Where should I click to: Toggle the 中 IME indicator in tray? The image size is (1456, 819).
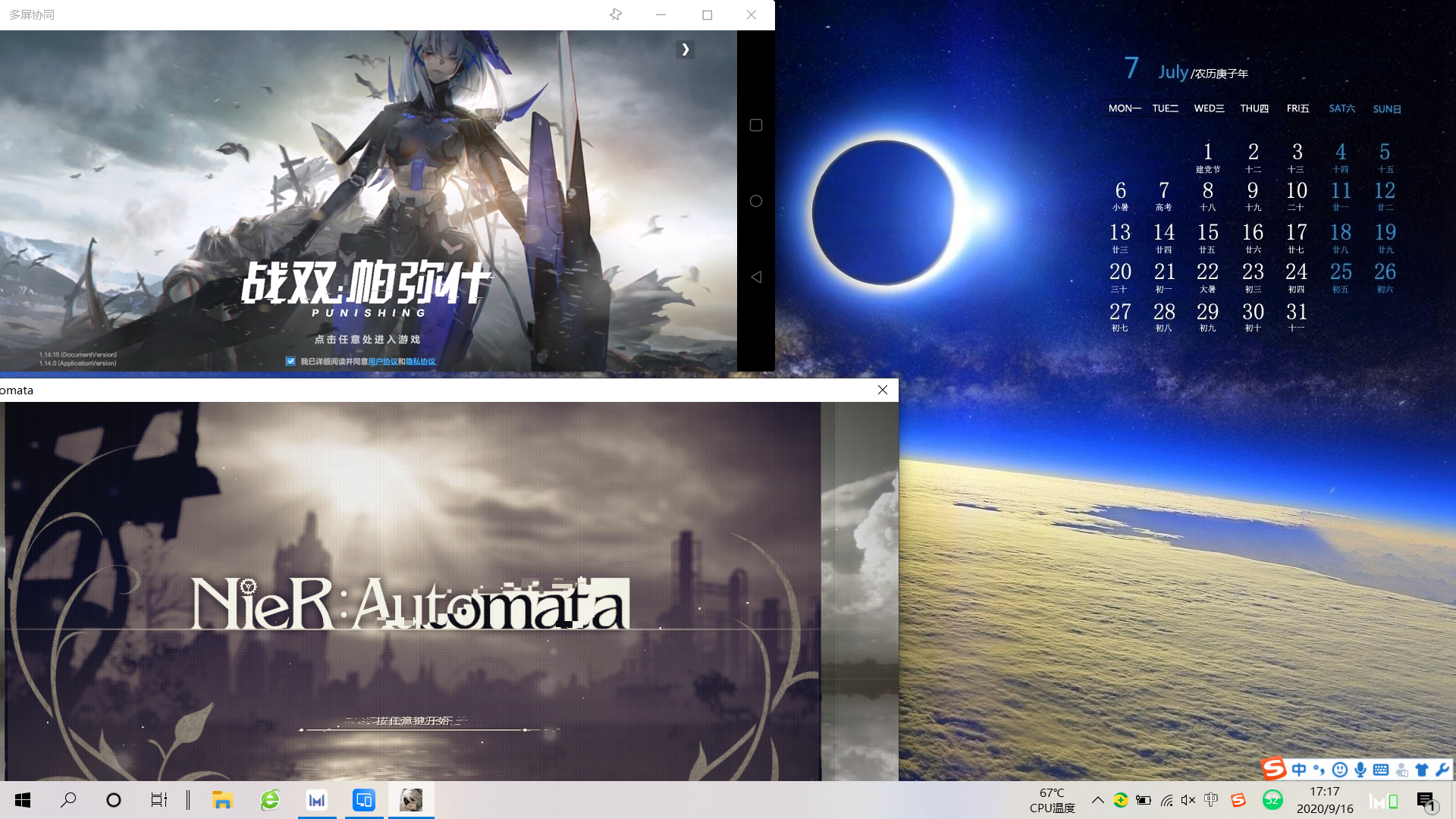(1211, 800)
